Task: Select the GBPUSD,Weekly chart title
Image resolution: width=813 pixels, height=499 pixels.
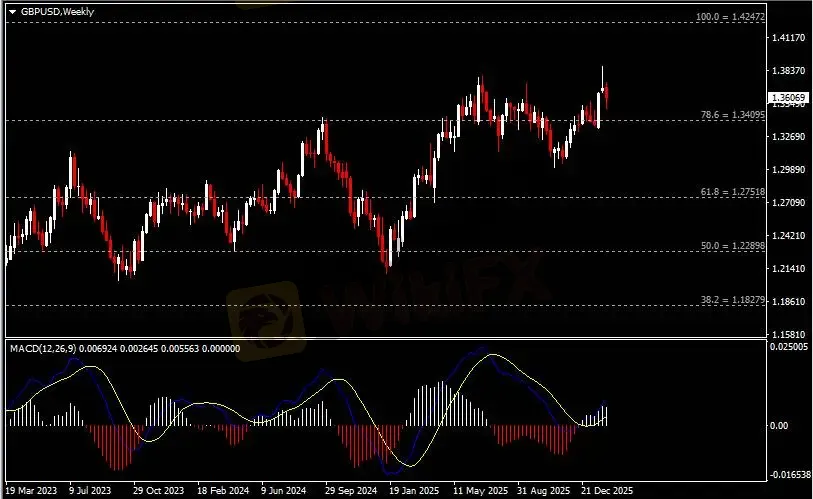Action: [x=58, y=11]
